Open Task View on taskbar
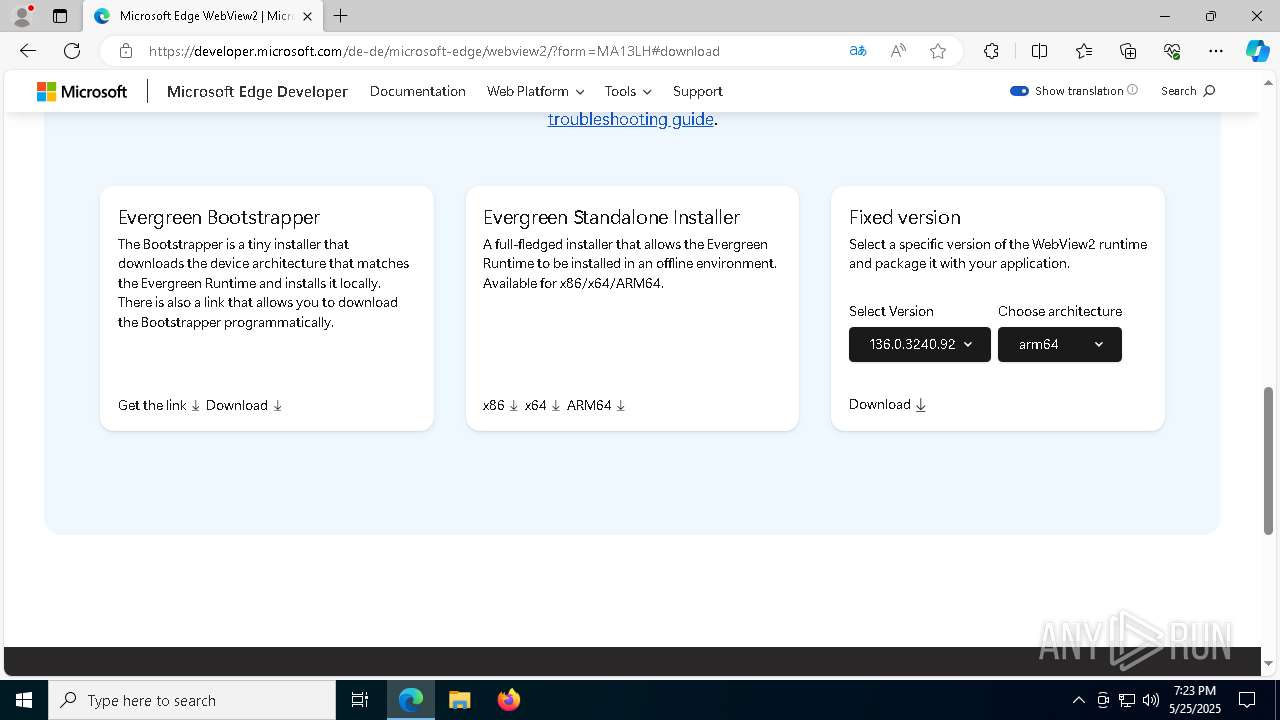1280x720 pixels. tap(360, 700)
